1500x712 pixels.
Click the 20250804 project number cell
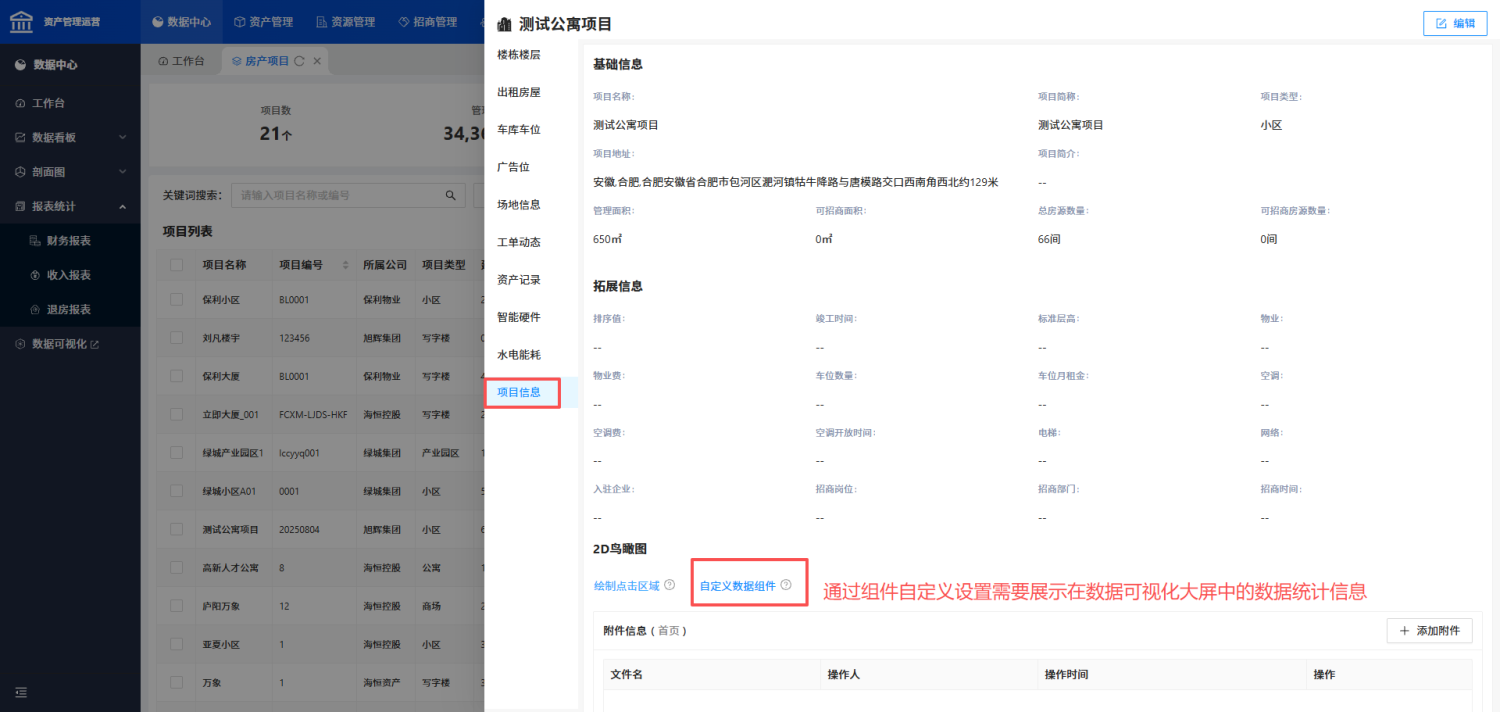299,529
